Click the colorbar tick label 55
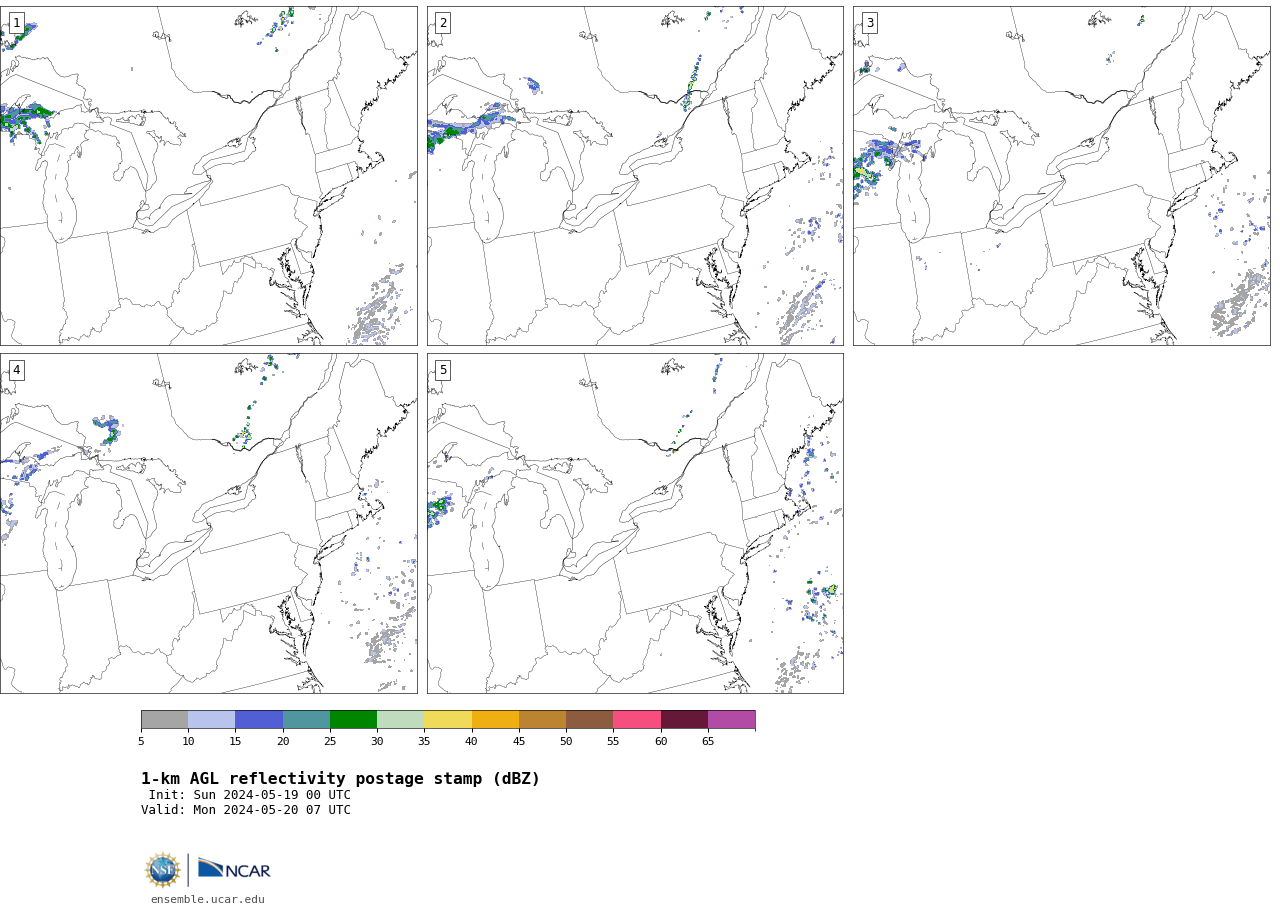This screenshot has height=910, width=1280. (x=613, y=741)
